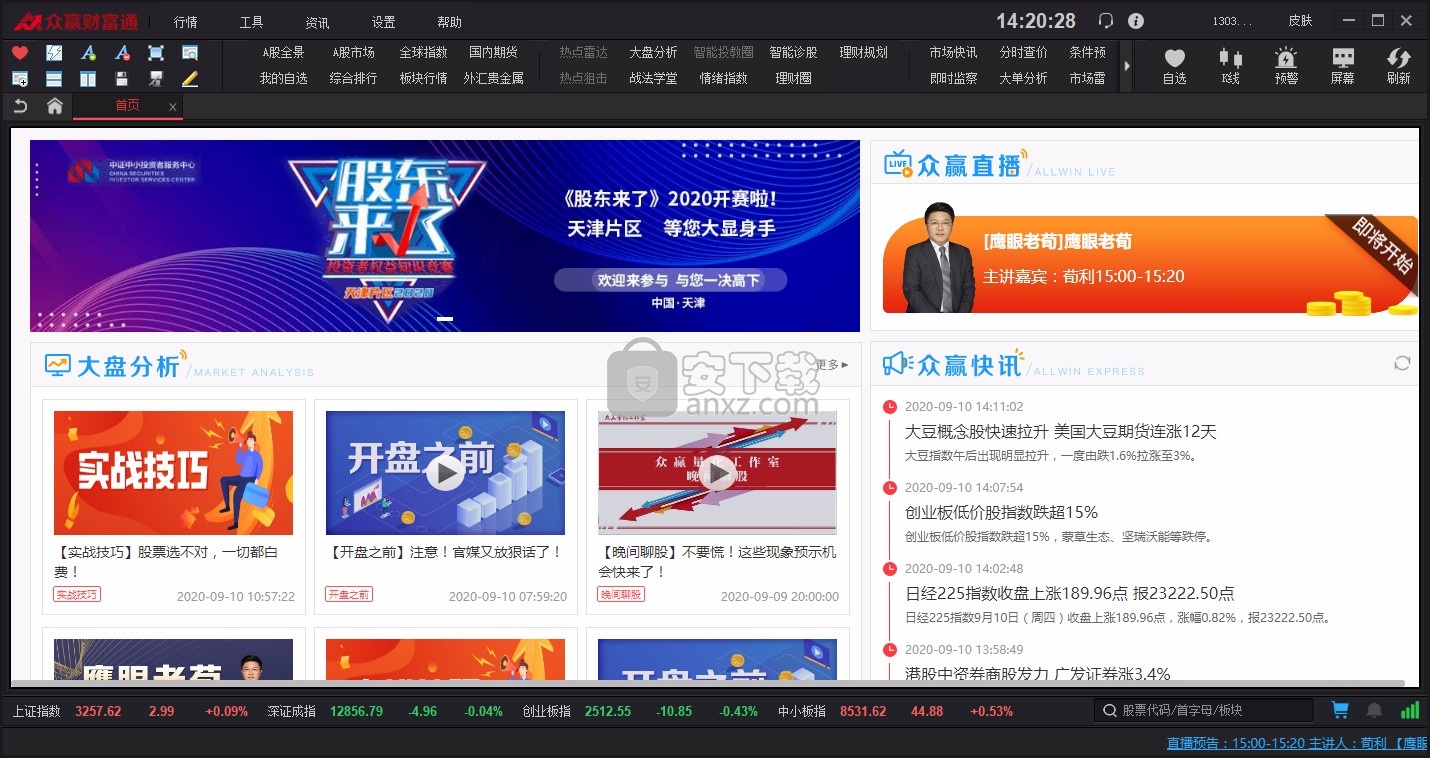Play the 开盘之前 video
Screen dimensions: 1430x758
(445, 472)
